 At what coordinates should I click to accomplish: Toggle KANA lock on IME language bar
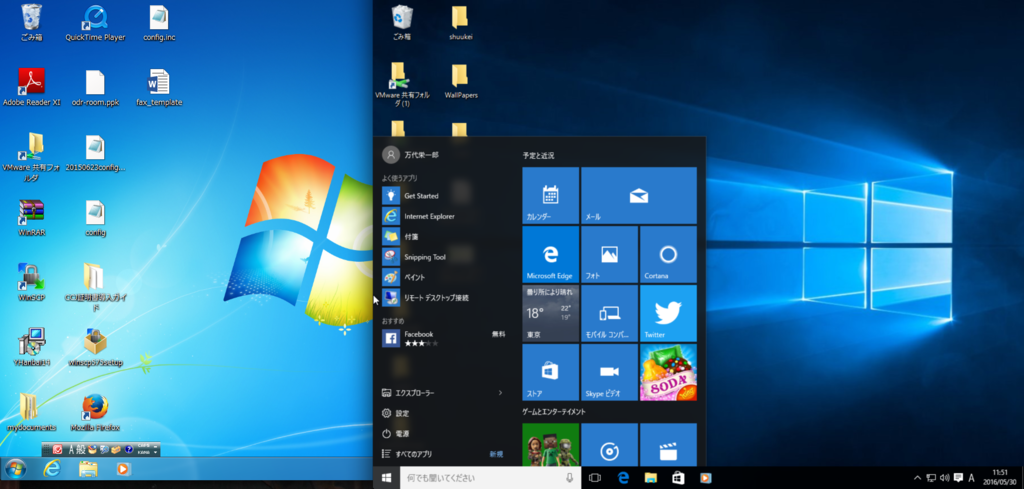[144, 452]
